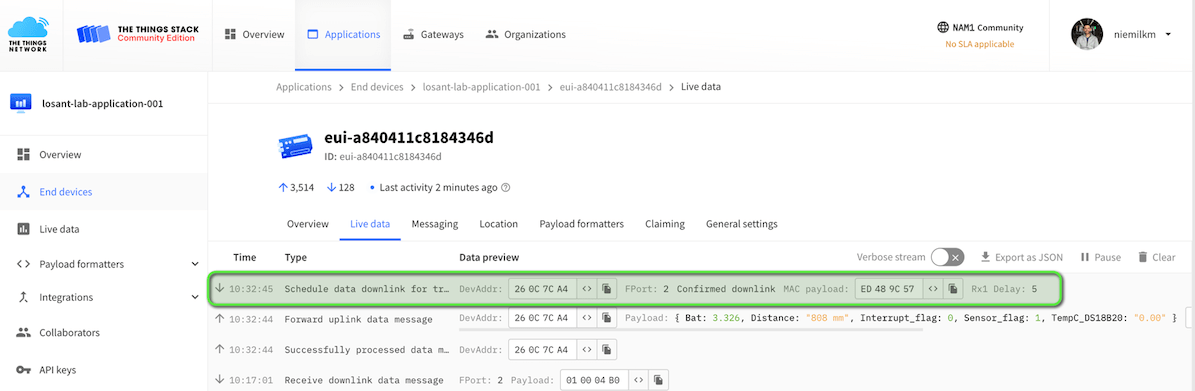1195x391 pixels.
Task: Click the End devices breadcrumb link
Action: tap(376, 87)
